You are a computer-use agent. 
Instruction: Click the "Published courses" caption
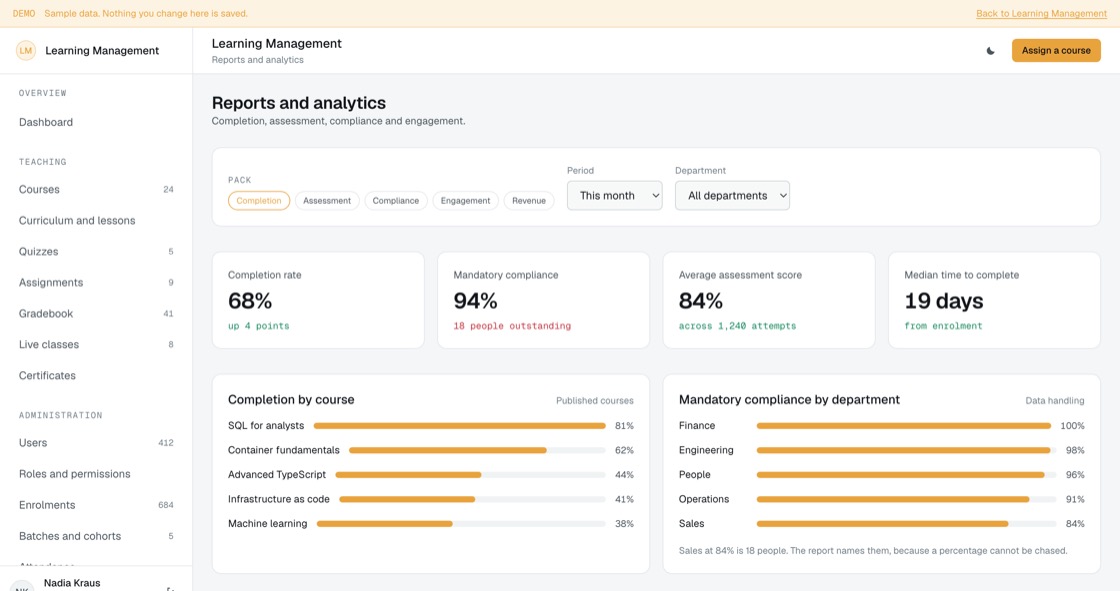[x=594, y=401]
